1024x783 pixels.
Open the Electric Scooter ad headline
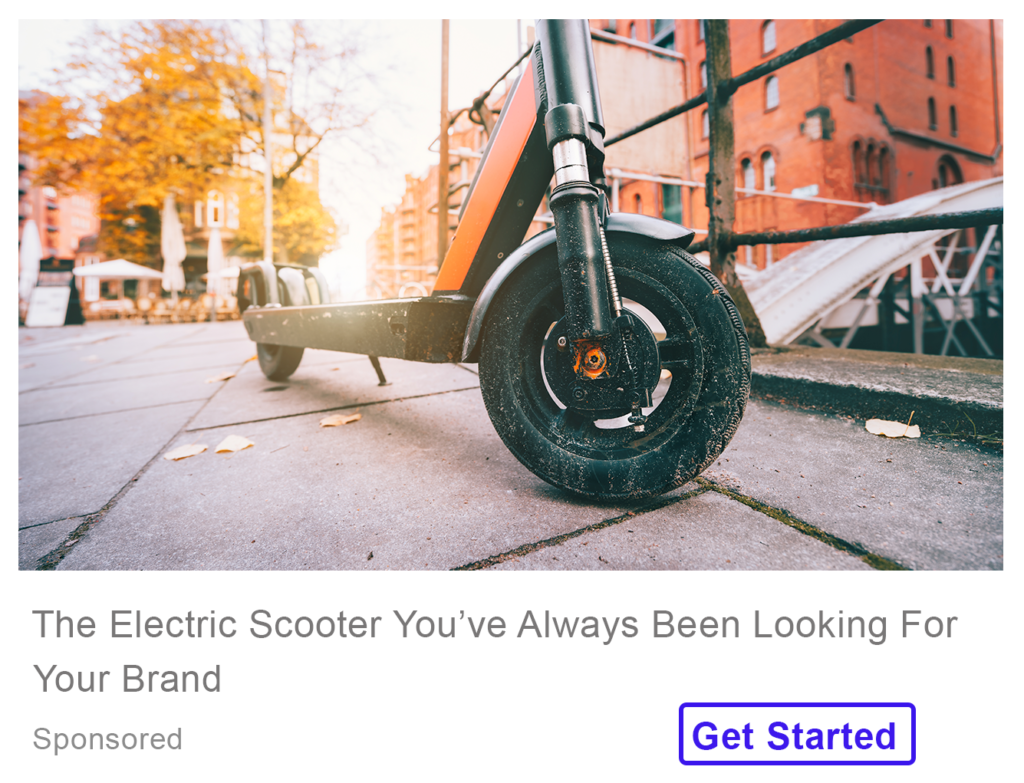click(494, 651)
